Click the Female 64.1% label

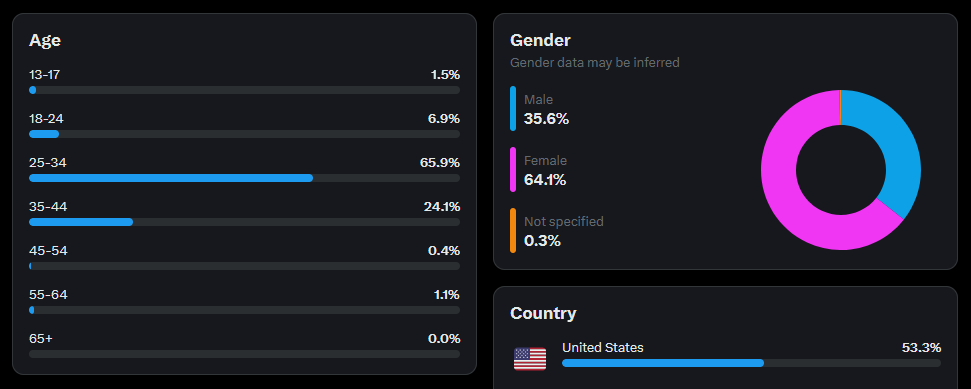[x=545, y=170]
